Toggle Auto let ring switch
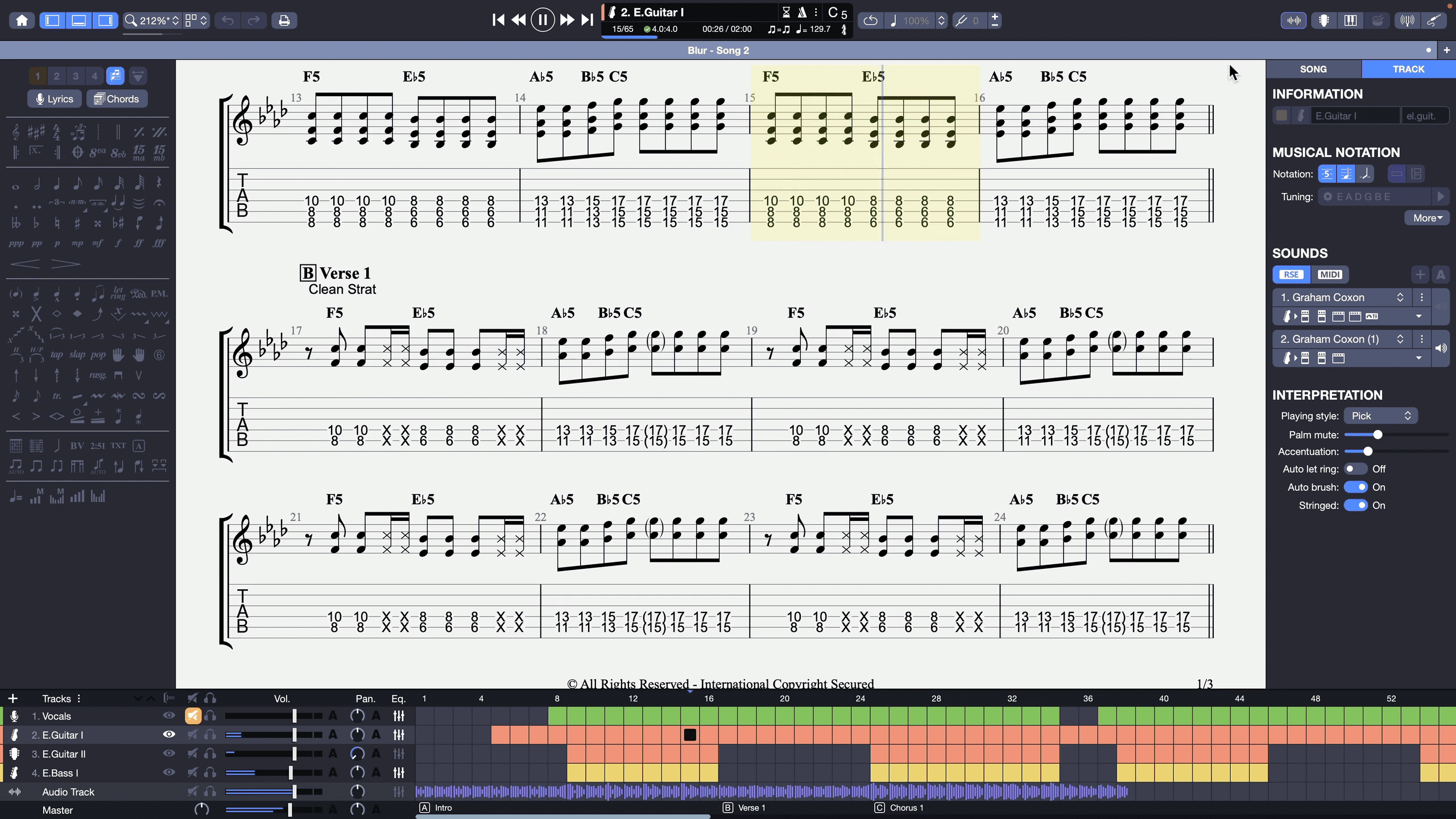This screenshot has width=1456, height=819. point(1355,469)
